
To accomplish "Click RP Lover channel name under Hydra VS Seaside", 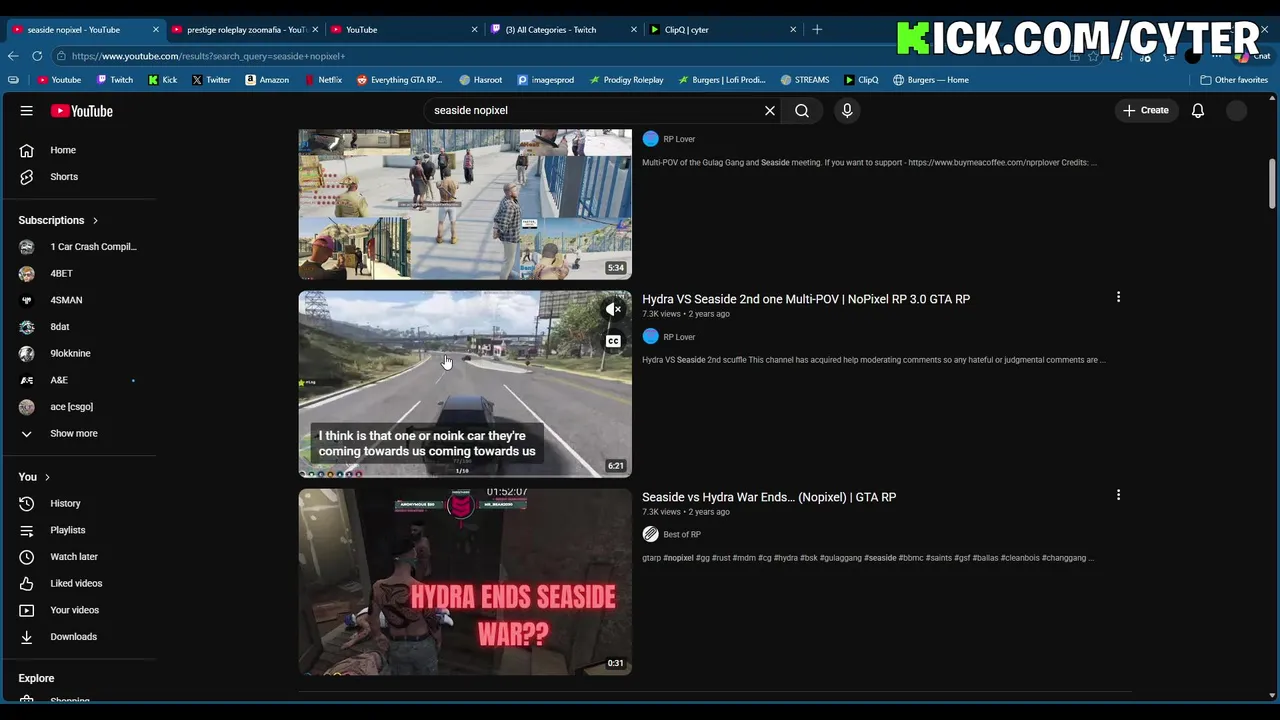I will pos(679,337).
